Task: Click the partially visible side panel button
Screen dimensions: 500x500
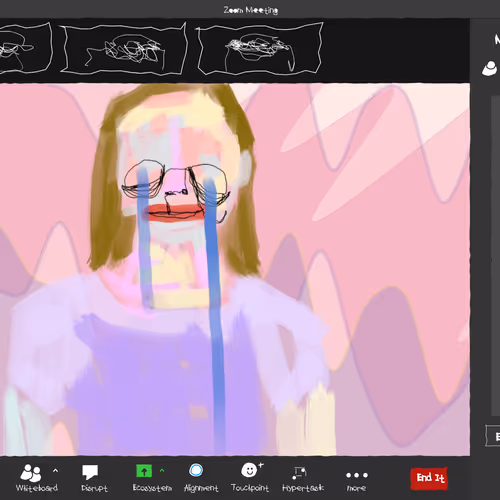Action: pyautogui.click(x=493, y=436)
